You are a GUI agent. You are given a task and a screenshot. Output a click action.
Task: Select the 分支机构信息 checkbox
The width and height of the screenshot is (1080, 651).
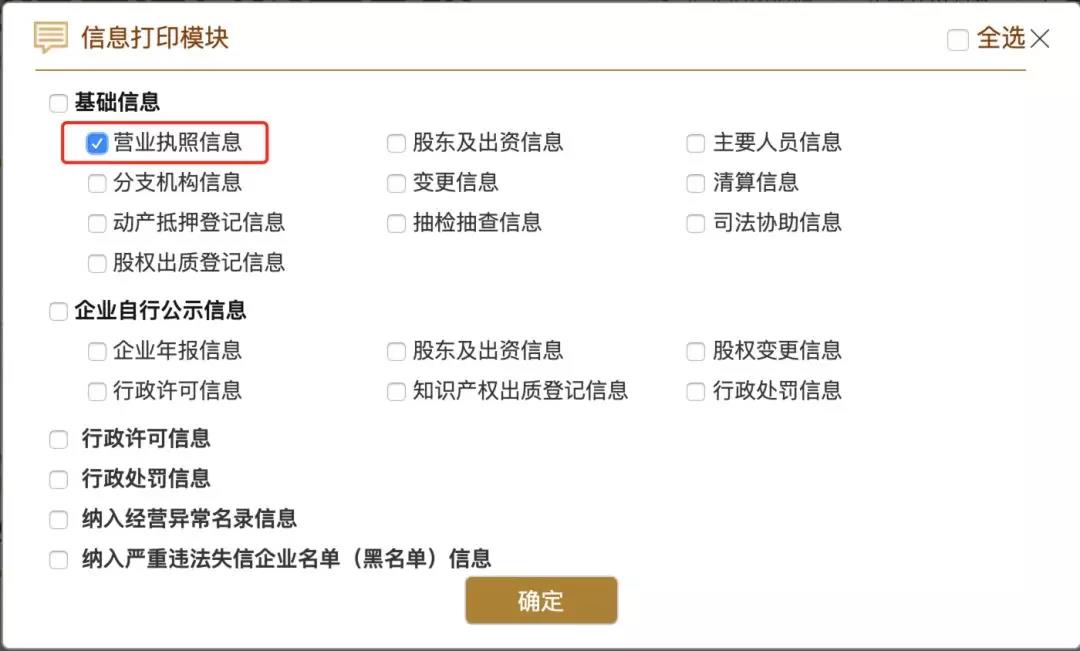tap(97, 183)
